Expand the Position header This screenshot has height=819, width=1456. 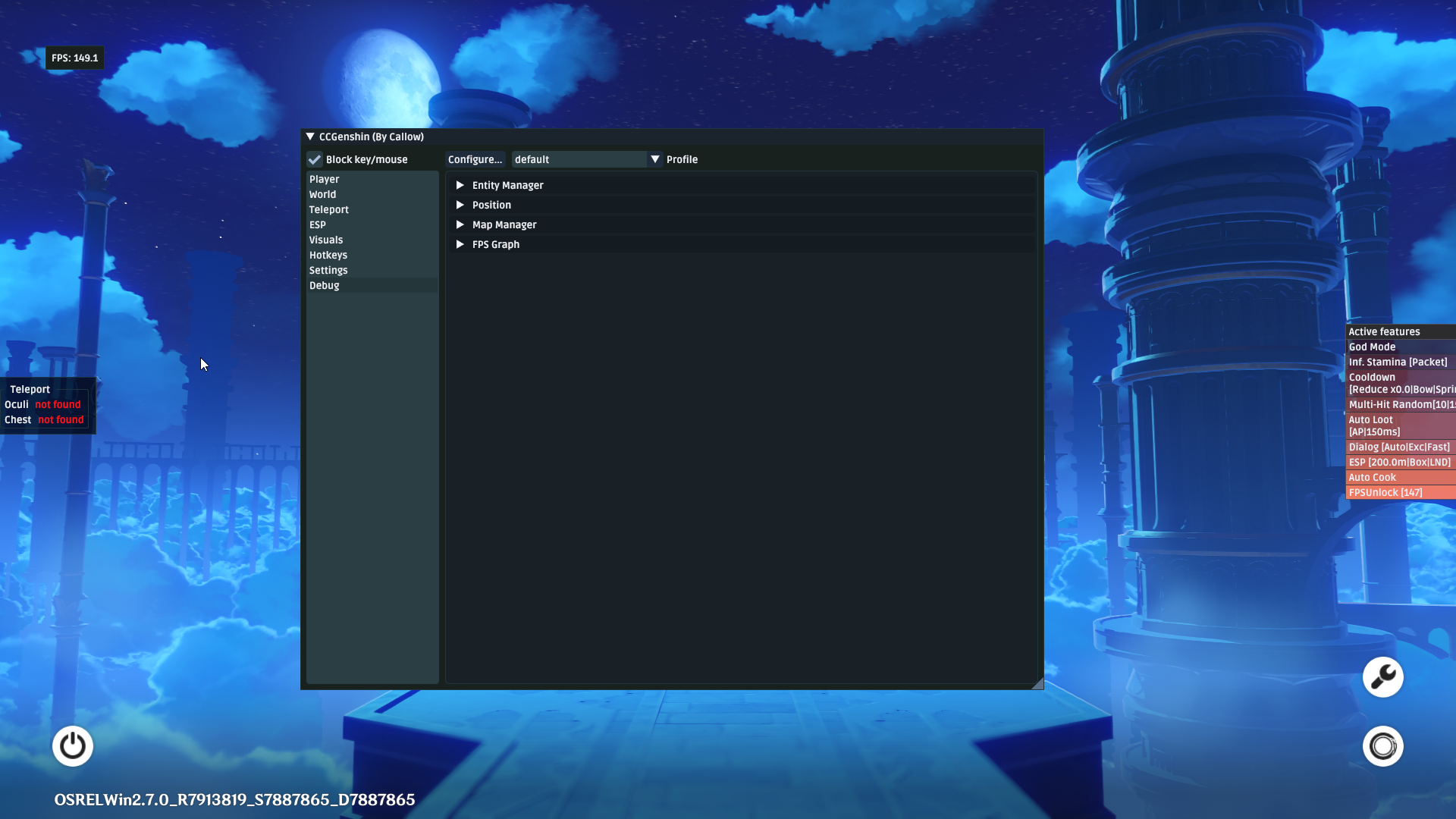[742, 205]
